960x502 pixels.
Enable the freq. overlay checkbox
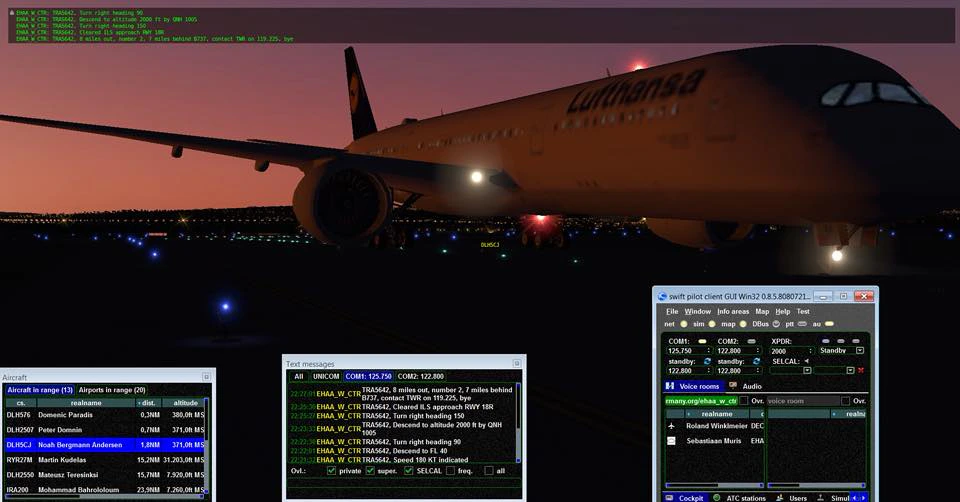[x=450, y=470]
